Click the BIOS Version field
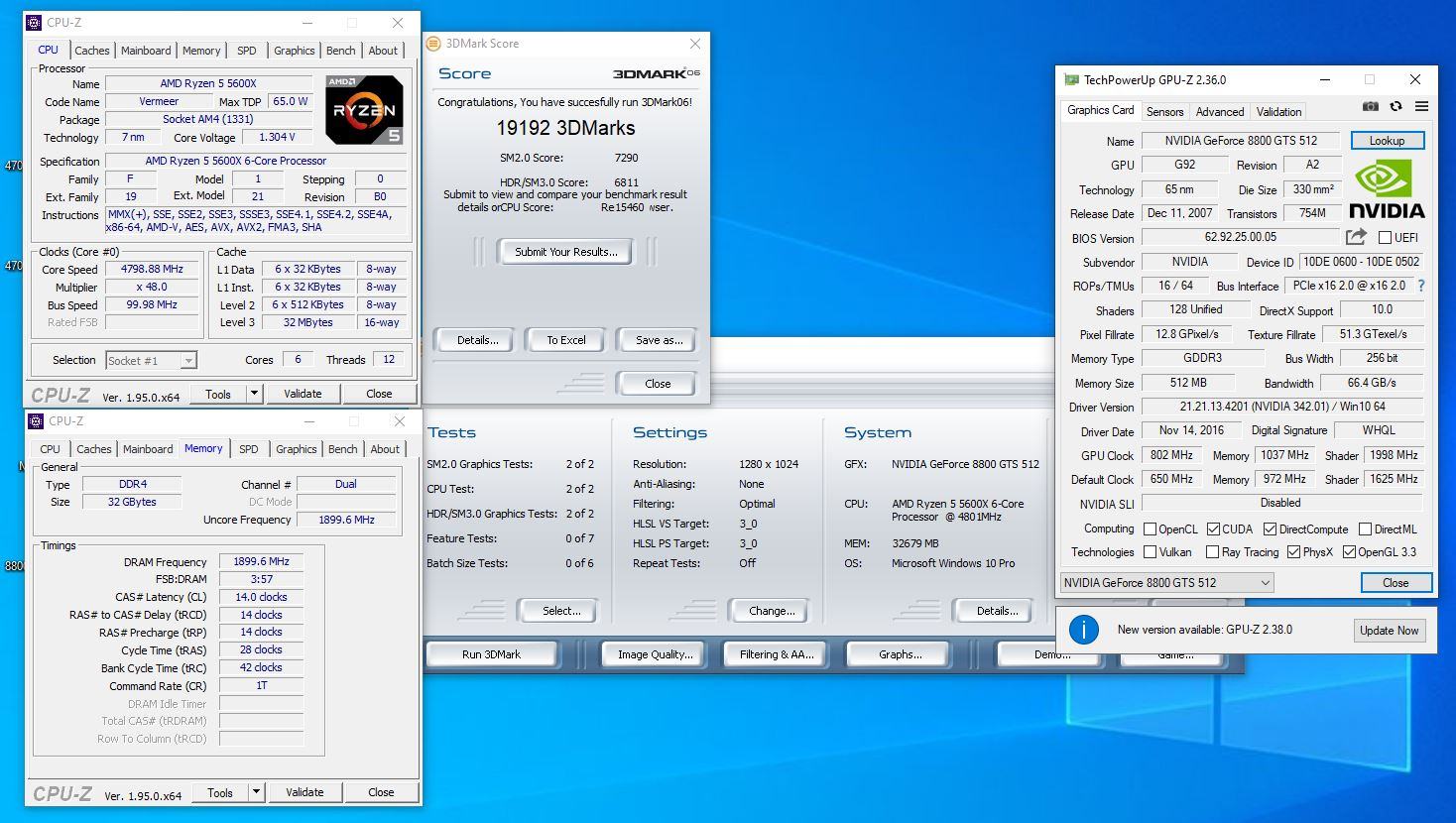Viewport: 1456px width, 823px height. tap(1240, 238)
